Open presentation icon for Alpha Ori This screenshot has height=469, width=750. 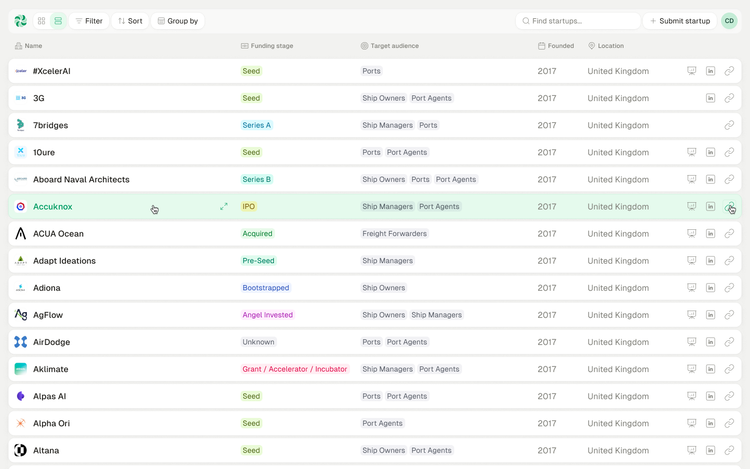point(692,423)
